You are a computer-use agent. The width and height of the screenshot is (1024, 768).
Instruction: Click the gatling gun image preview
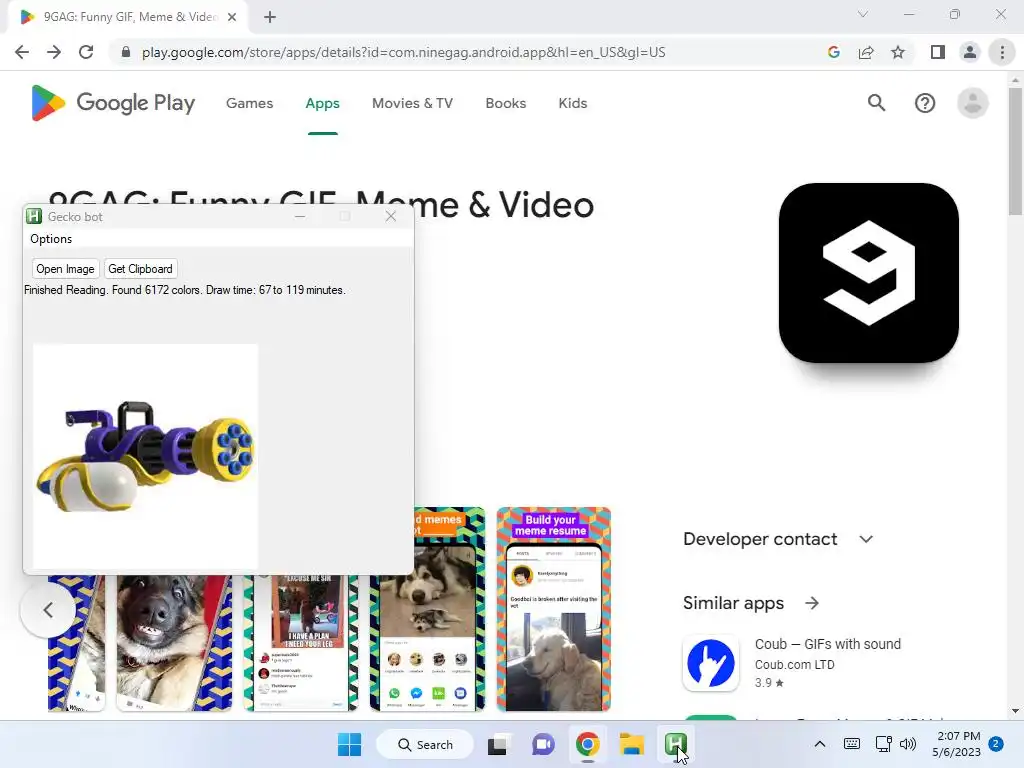click(146, 456)
